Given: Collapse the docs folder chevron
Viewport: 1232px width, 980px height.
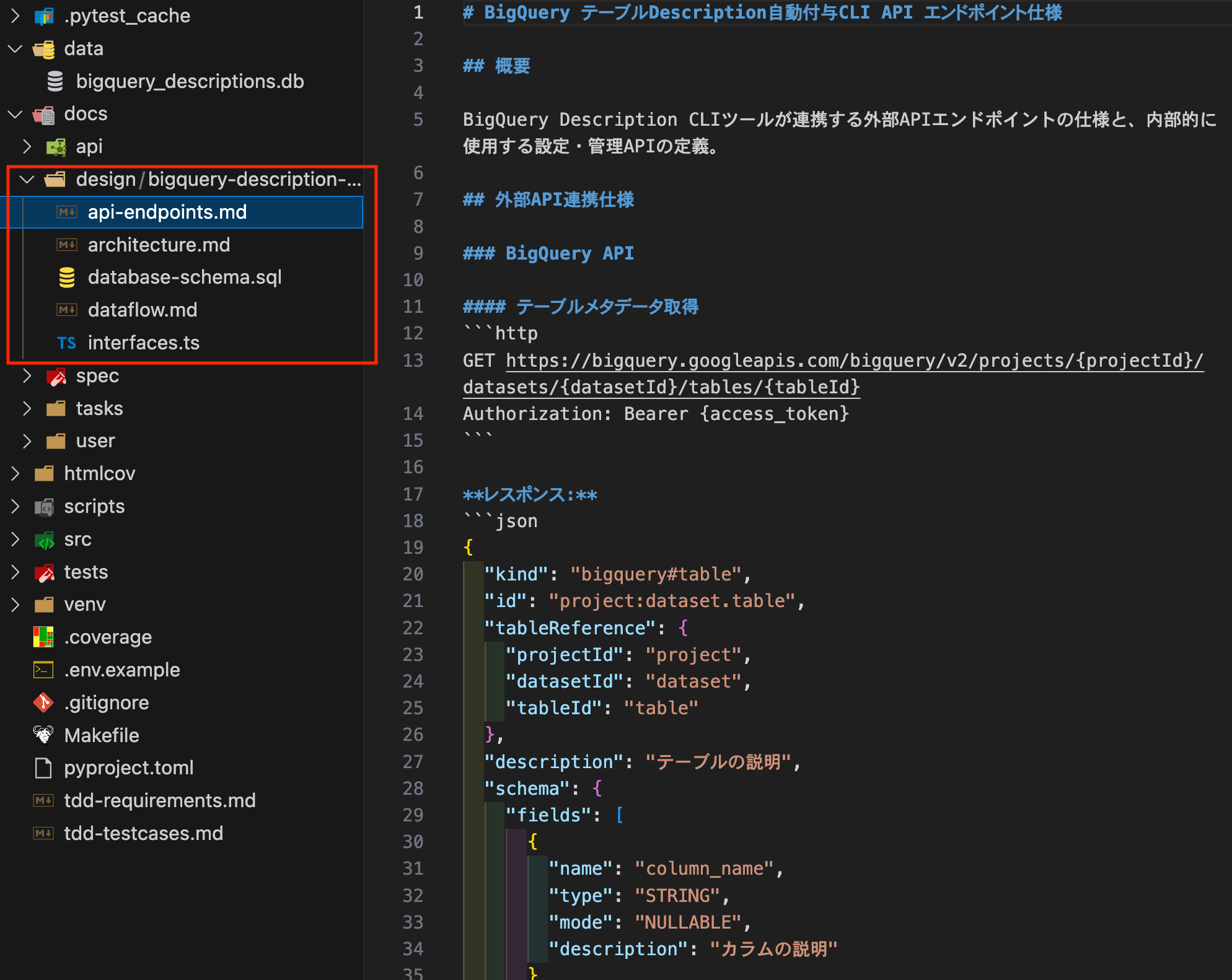Looking at the screenshot, I should [15, 114].
